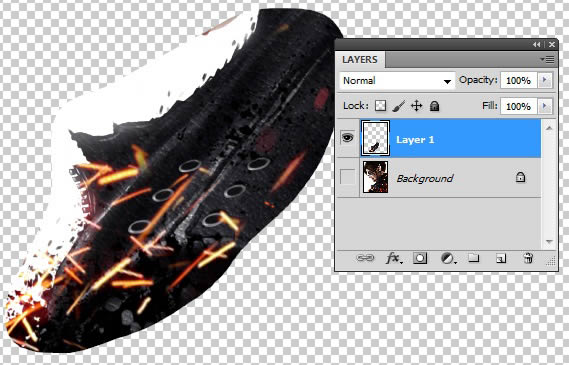The width and height of the screenshot is (569, 365).
Task: Open the Opacity slider arrow
Action: pyautogui.click(x=544, y=80)
